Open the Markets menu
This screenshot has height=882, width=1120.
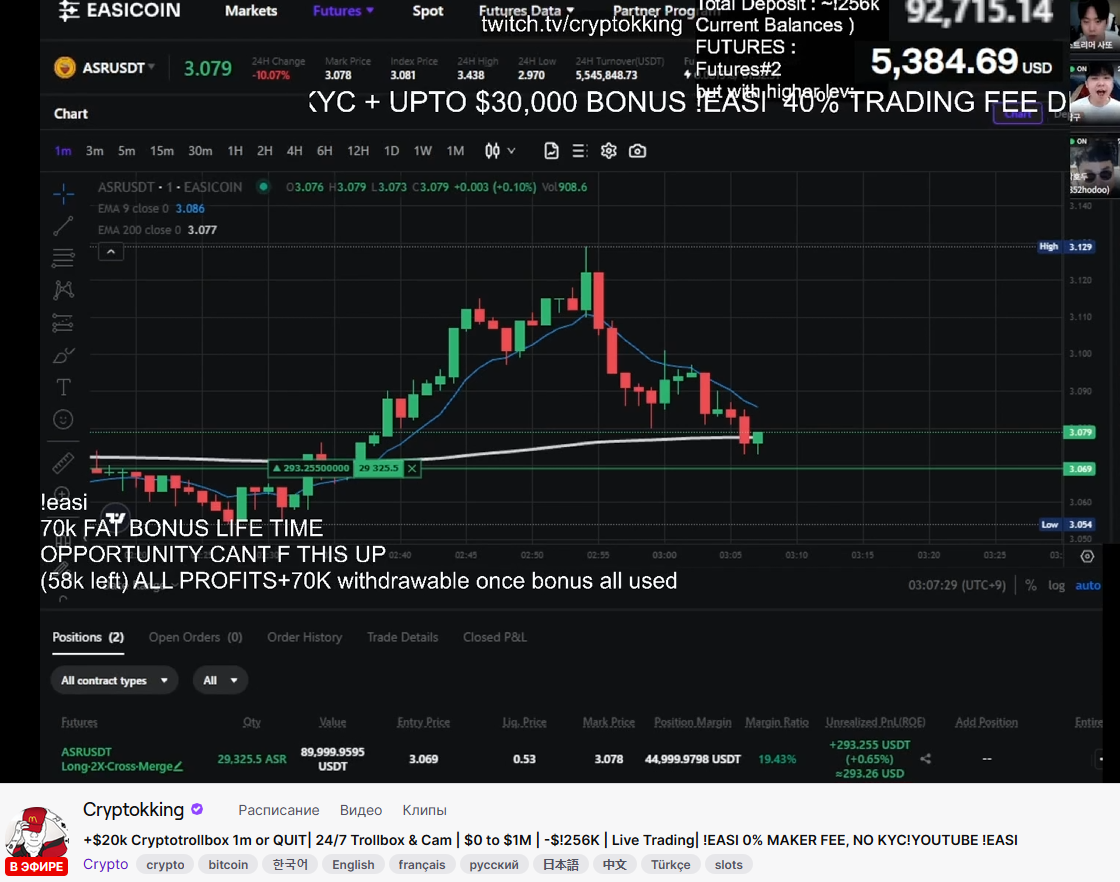pos(251,11)
